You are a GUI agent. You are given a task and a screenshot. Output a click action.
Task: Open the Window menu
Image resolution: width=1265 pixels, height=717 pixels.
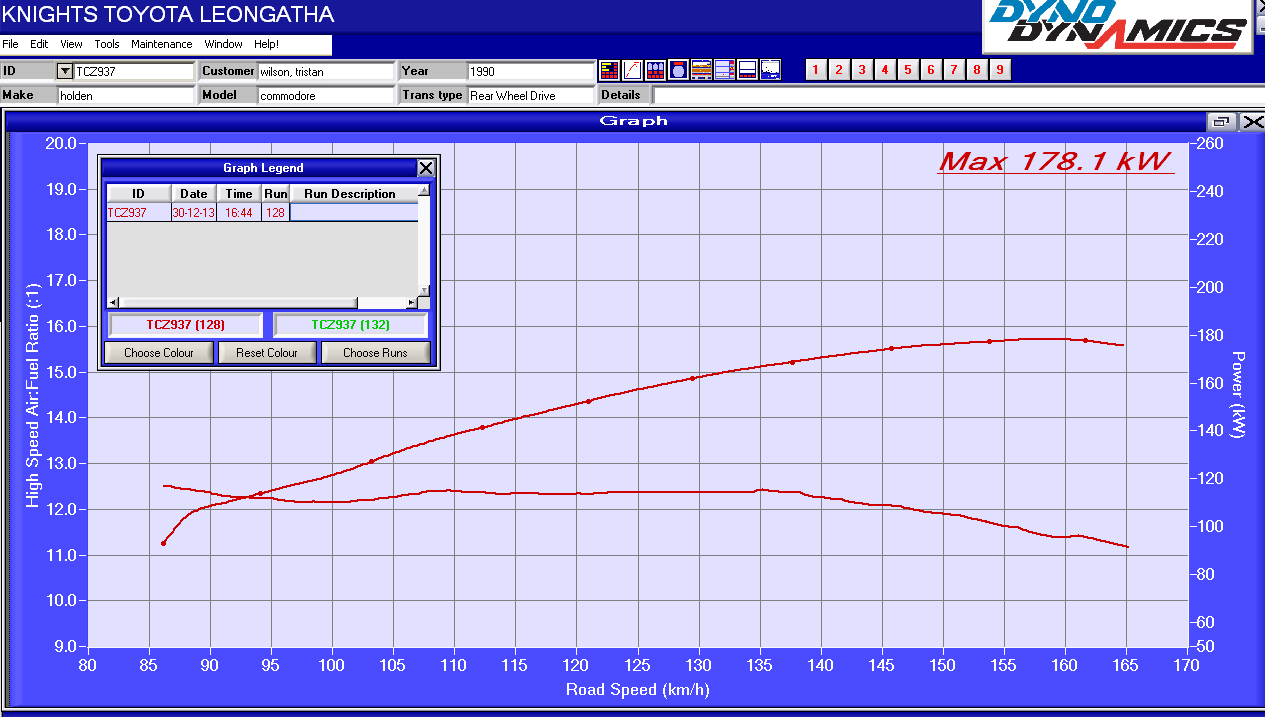coord(224,44)
